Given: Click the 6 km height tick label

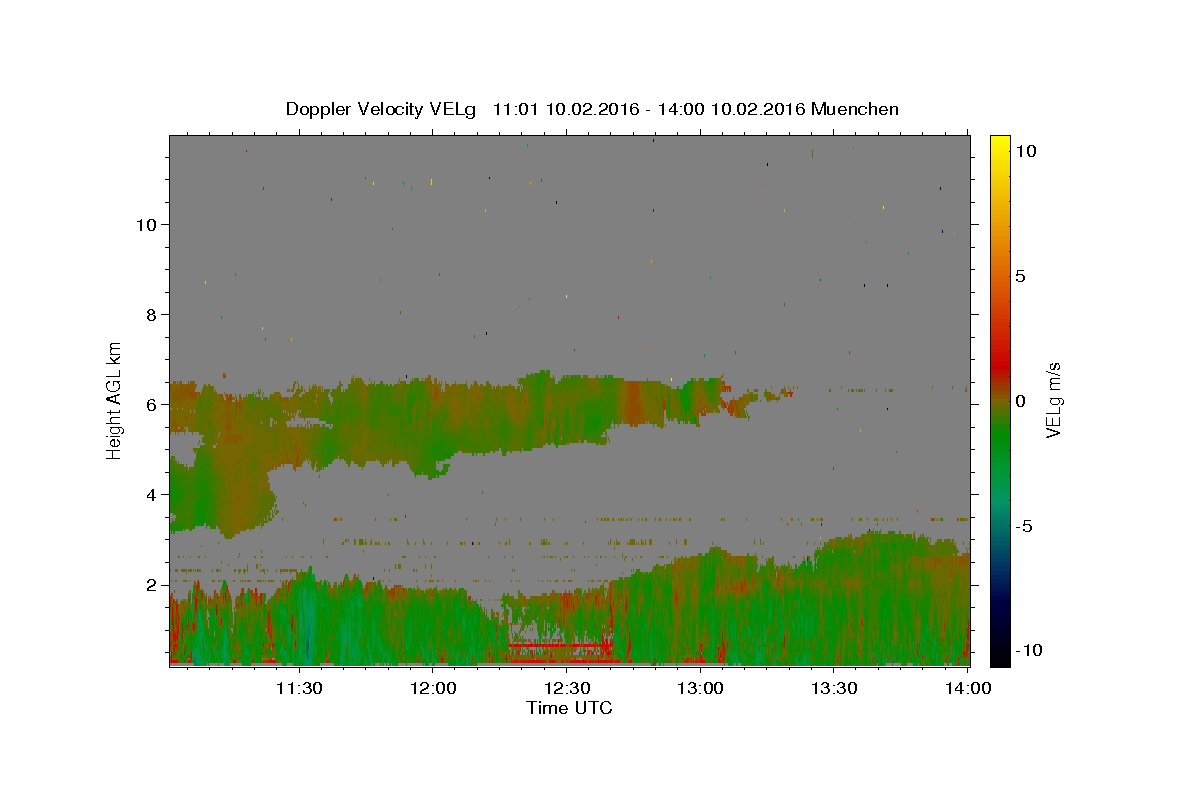Looking at the screenshot, I should click(x=153, y=404).
